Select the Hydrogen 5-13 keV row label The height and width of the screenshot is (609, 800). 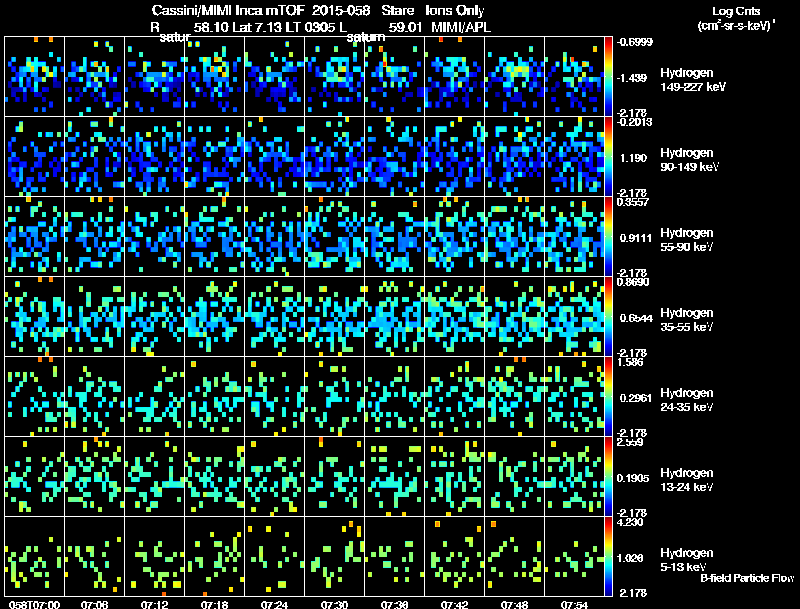(687, 560)
